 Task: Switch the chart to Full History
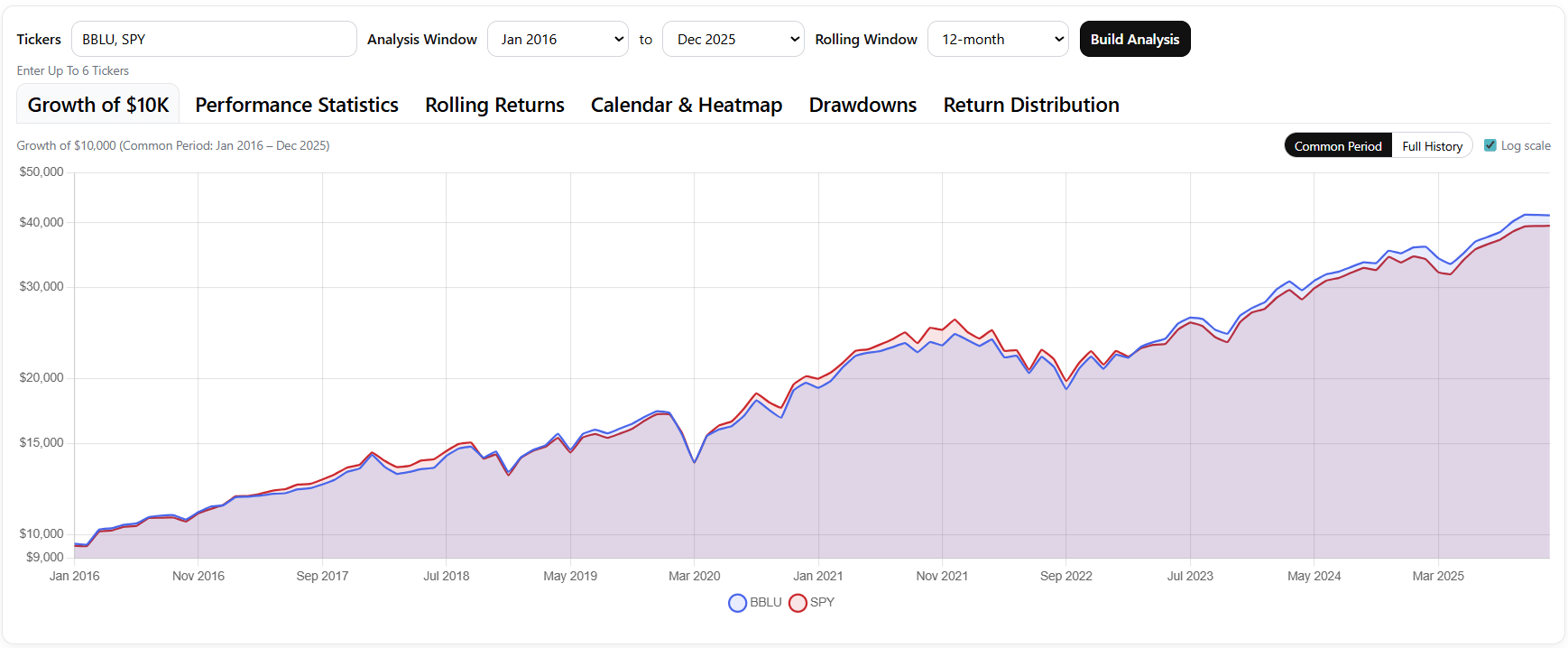tap(1432, 145)
